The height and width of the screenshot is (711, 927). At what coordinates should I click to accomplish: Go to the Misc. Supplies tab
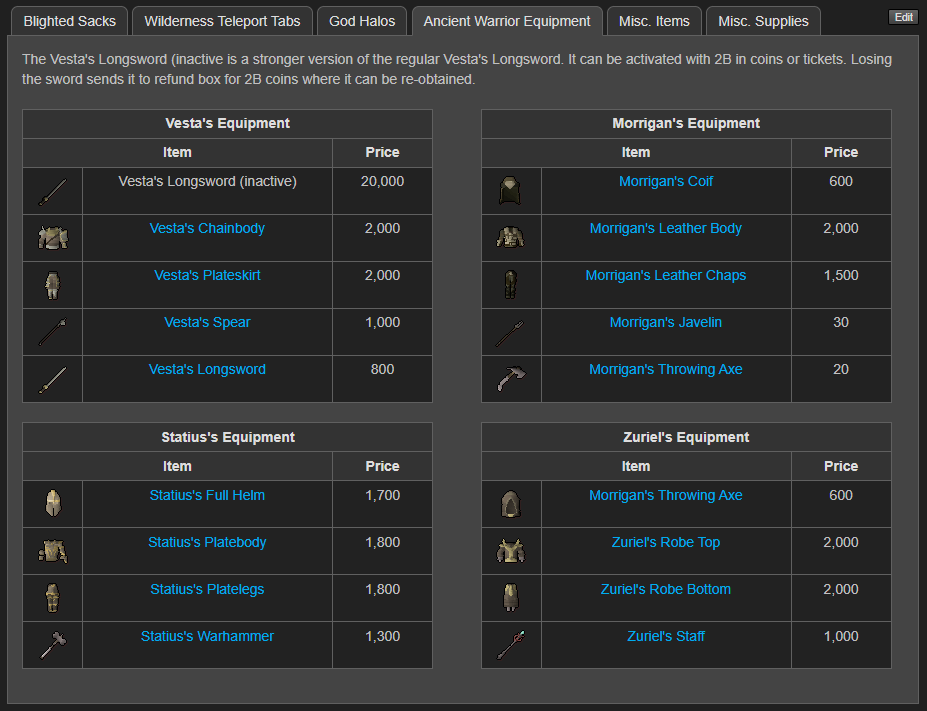763,21
